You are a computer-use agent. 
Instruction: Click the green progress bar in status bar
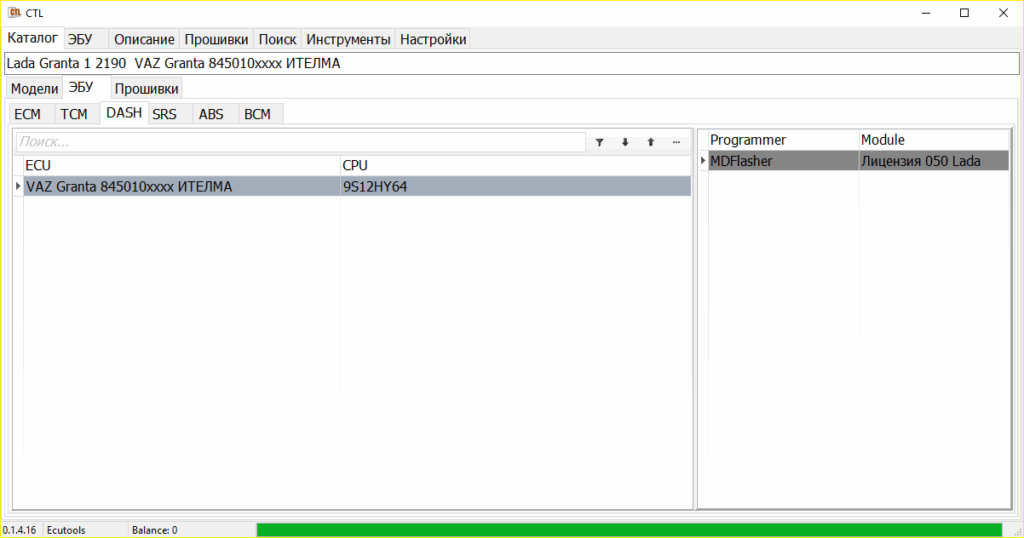pyautogui.click(x=630, y=530)
